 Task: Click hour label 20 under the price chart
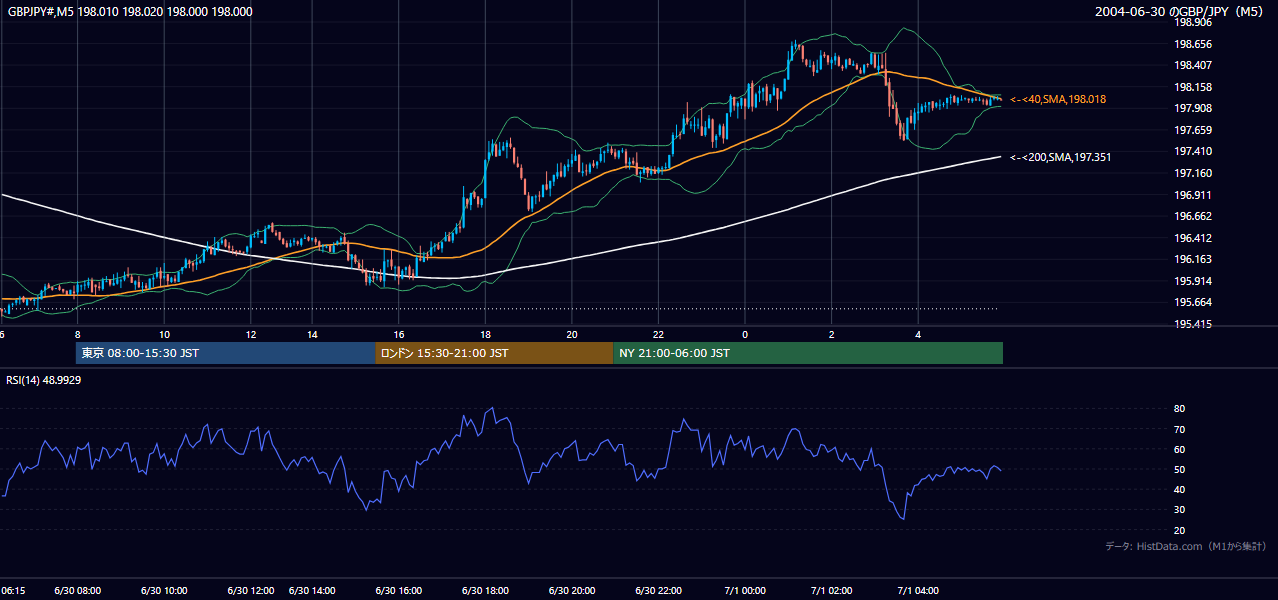pos(572,334)
